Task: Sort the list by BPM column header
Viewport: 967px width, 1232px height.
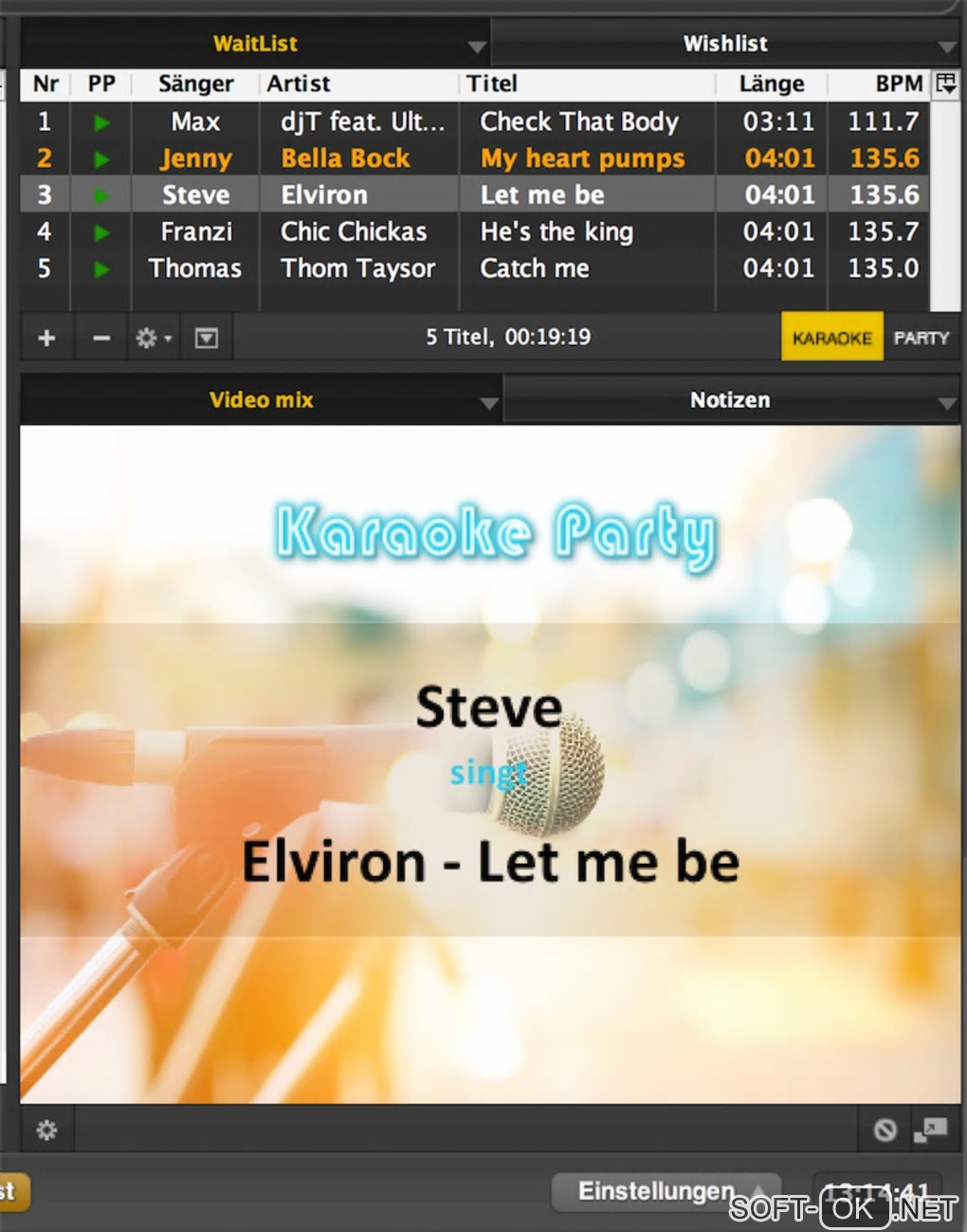Action: (x=898, y=83)
